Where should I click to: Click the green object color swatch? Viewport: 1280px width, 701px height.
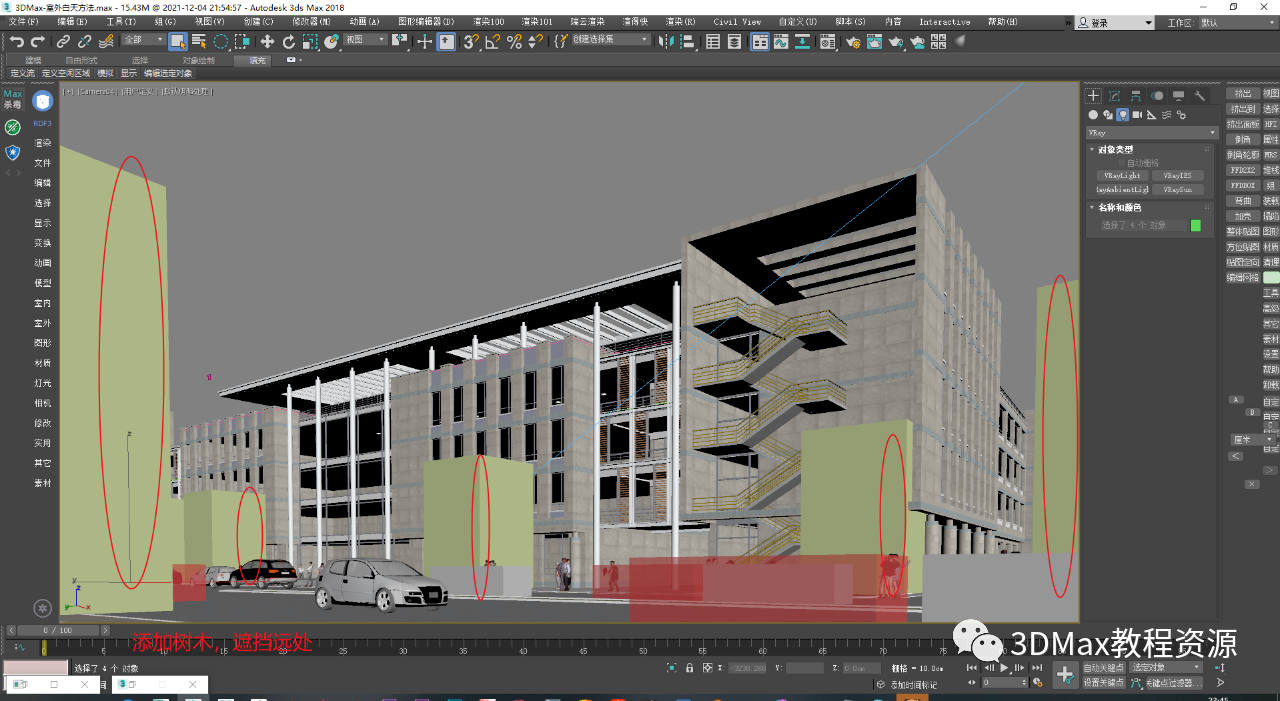pos(1195,225)
